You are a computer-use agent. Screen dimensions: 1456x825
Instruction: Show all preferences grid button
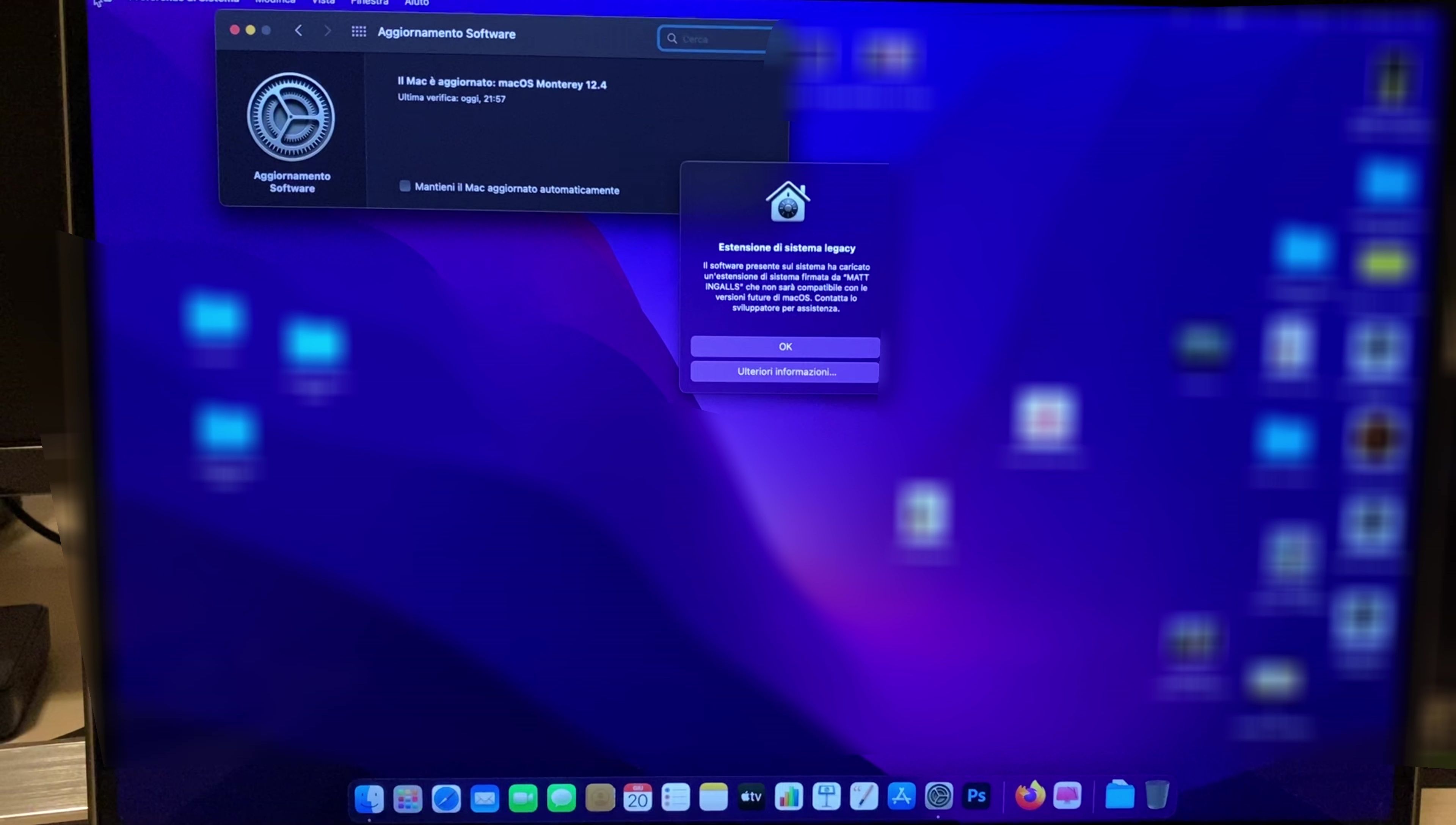(x=359, y=31)
